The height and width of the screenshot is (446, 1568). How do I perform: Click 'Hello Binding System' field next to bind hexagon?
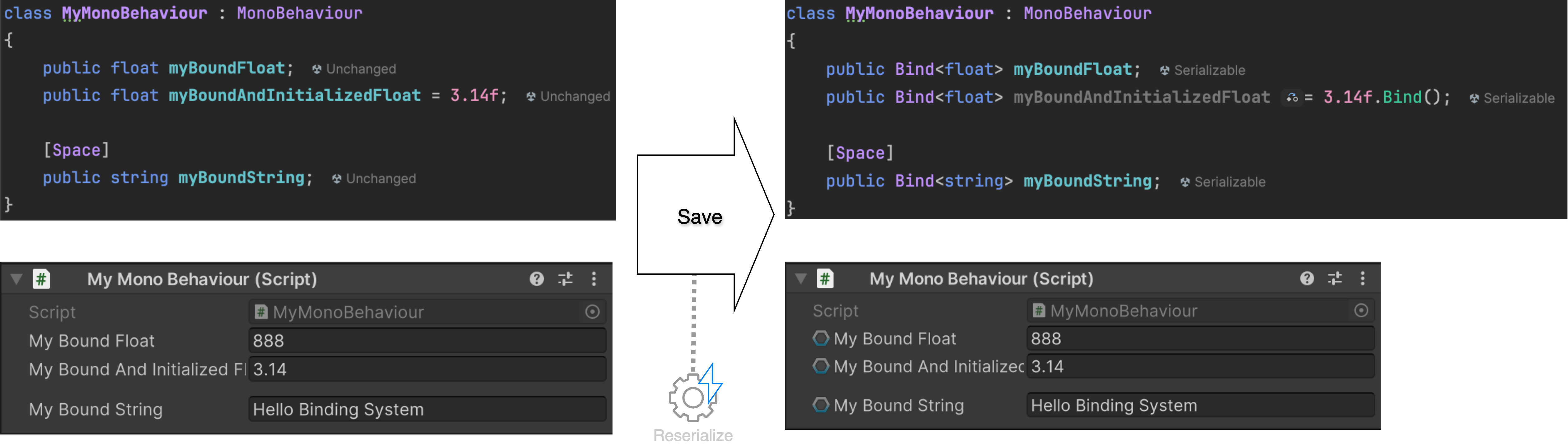point(1199,405)
